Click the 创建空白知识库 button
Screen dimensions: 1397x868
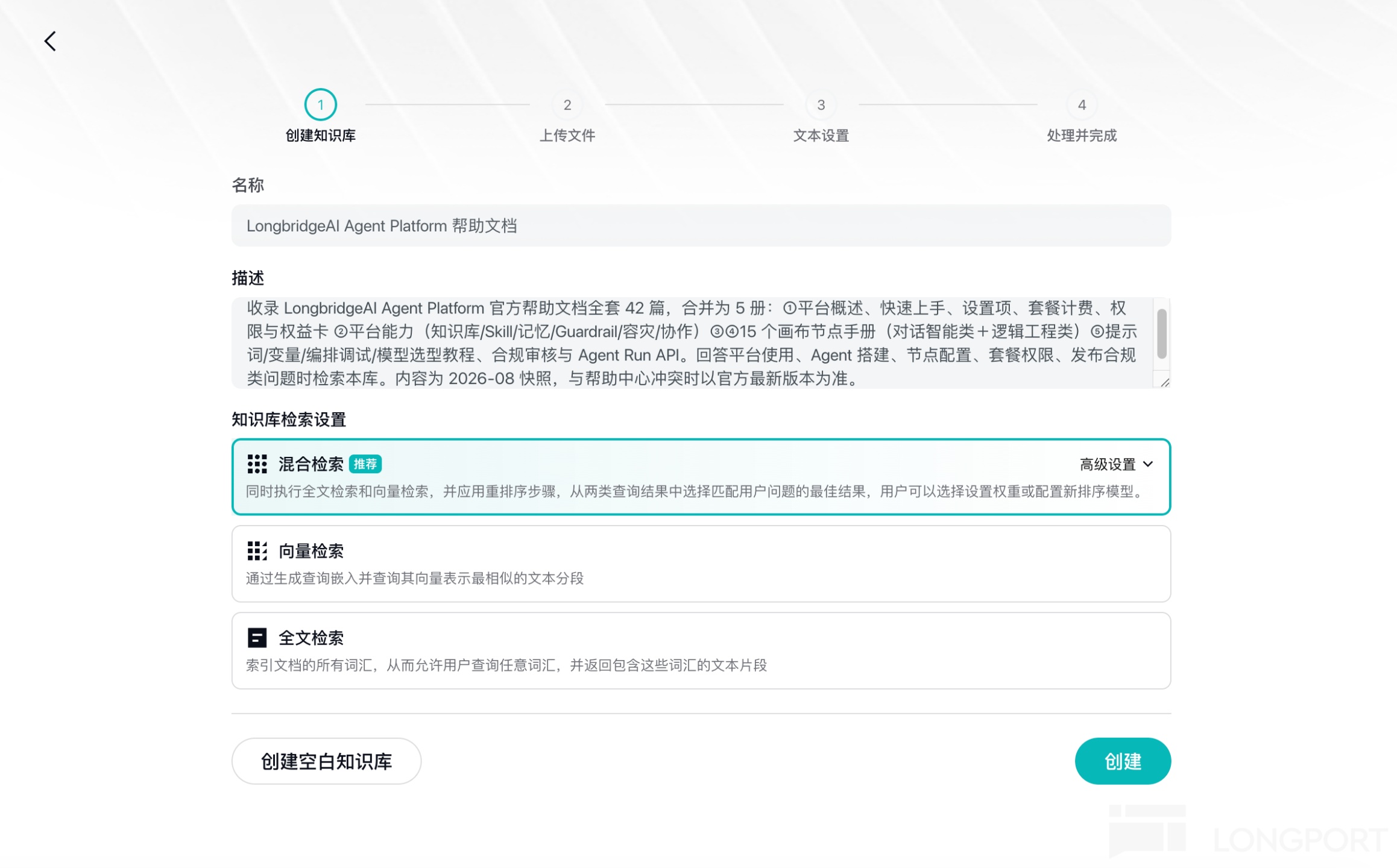(x=326, y=761)
